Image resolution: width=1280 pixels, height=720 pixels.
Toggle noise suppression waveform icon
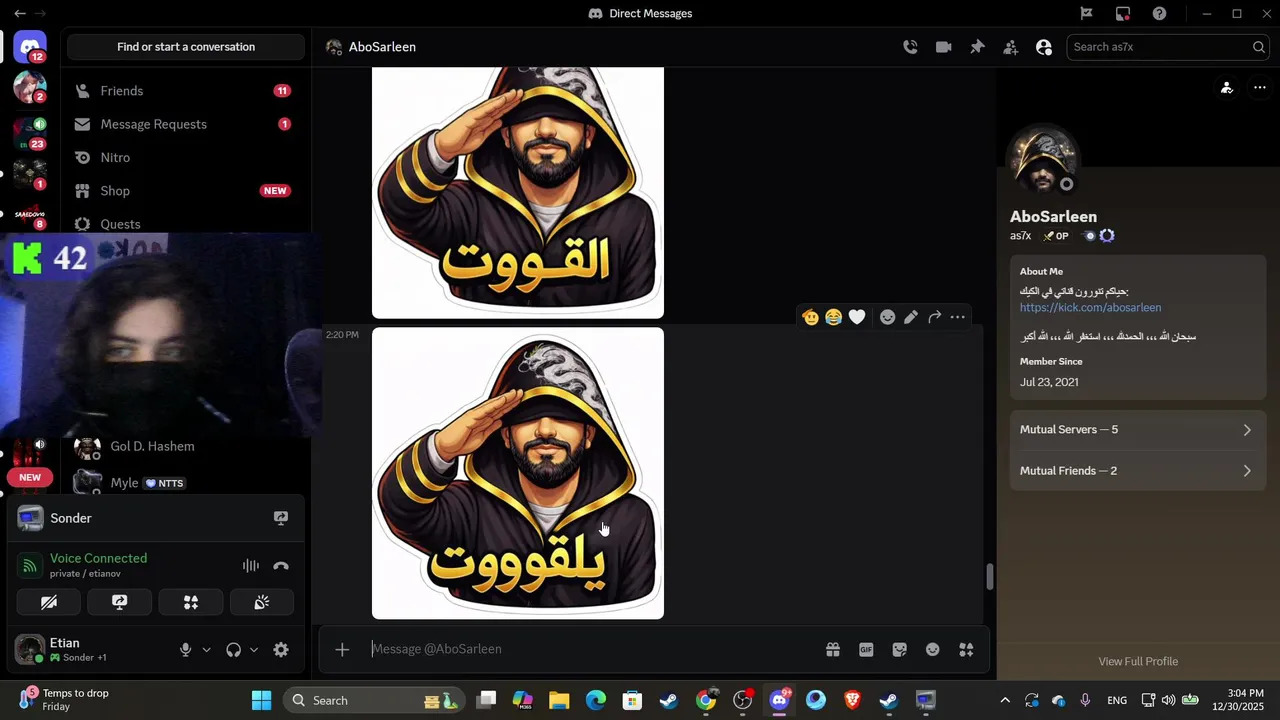pyautogui.click(x=251, y=566)
